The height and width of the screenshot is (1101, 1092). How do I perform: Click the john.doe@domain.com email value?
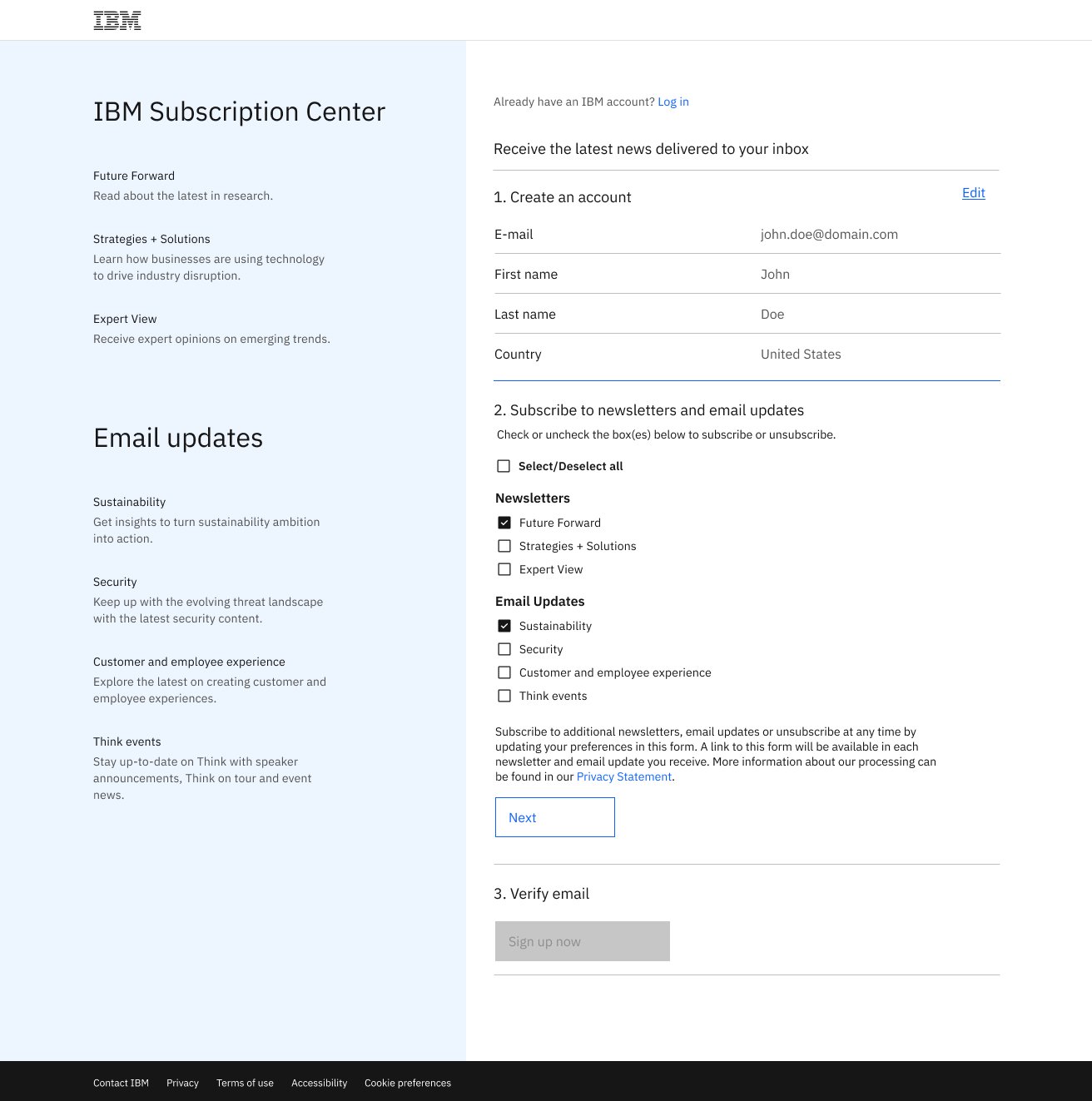829,235
